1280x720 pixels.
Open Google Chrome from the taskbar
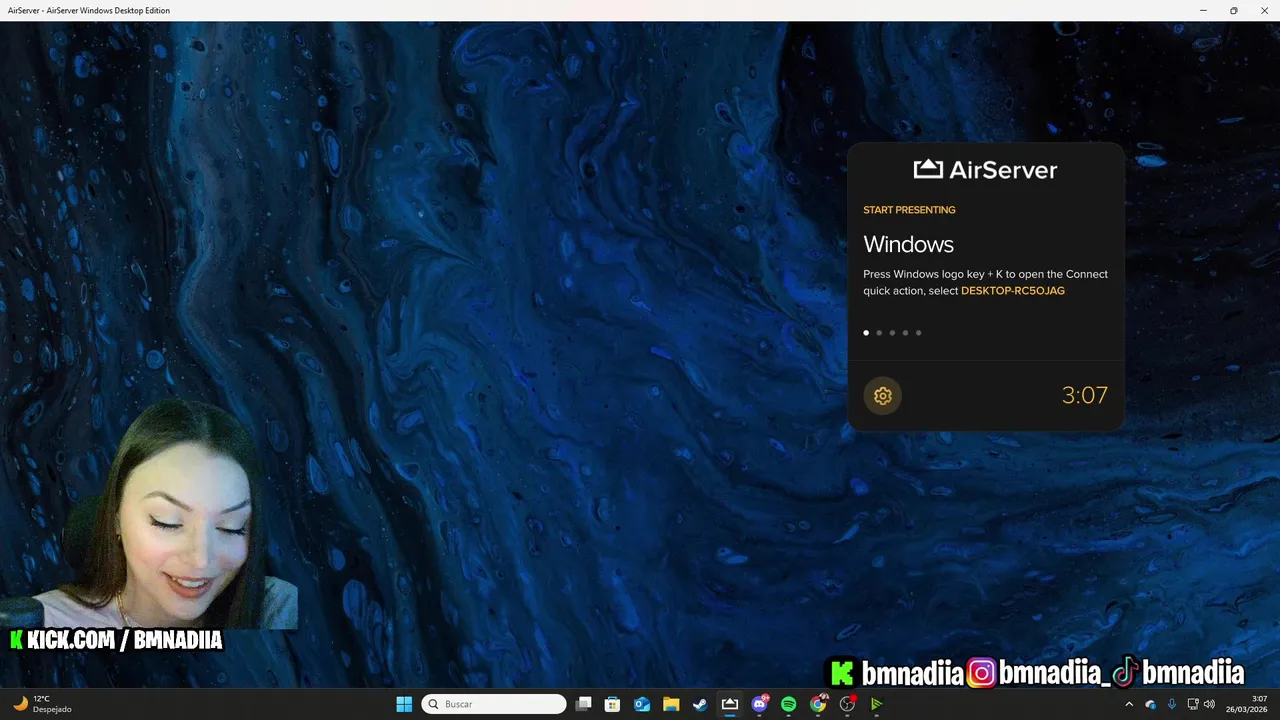[818, 704]
